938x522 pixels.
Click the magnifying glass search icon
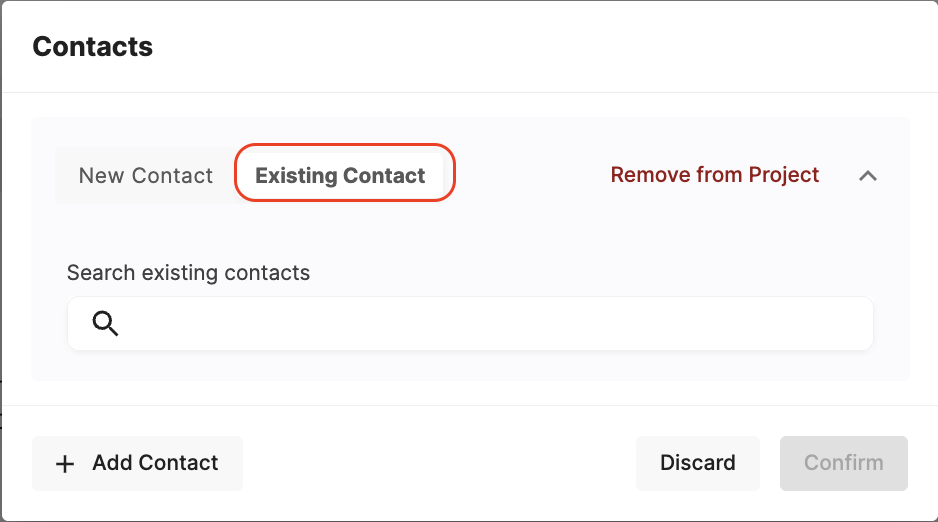(x=106, y=323)
